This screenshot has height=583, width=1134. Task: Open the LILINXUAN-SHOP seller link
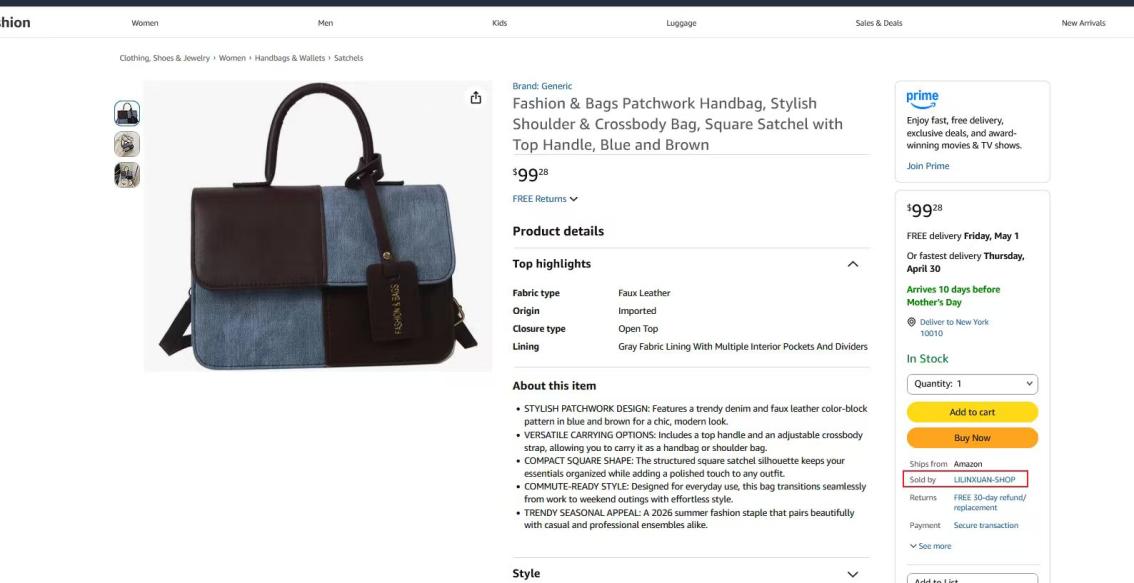click(x=984, y=480)
